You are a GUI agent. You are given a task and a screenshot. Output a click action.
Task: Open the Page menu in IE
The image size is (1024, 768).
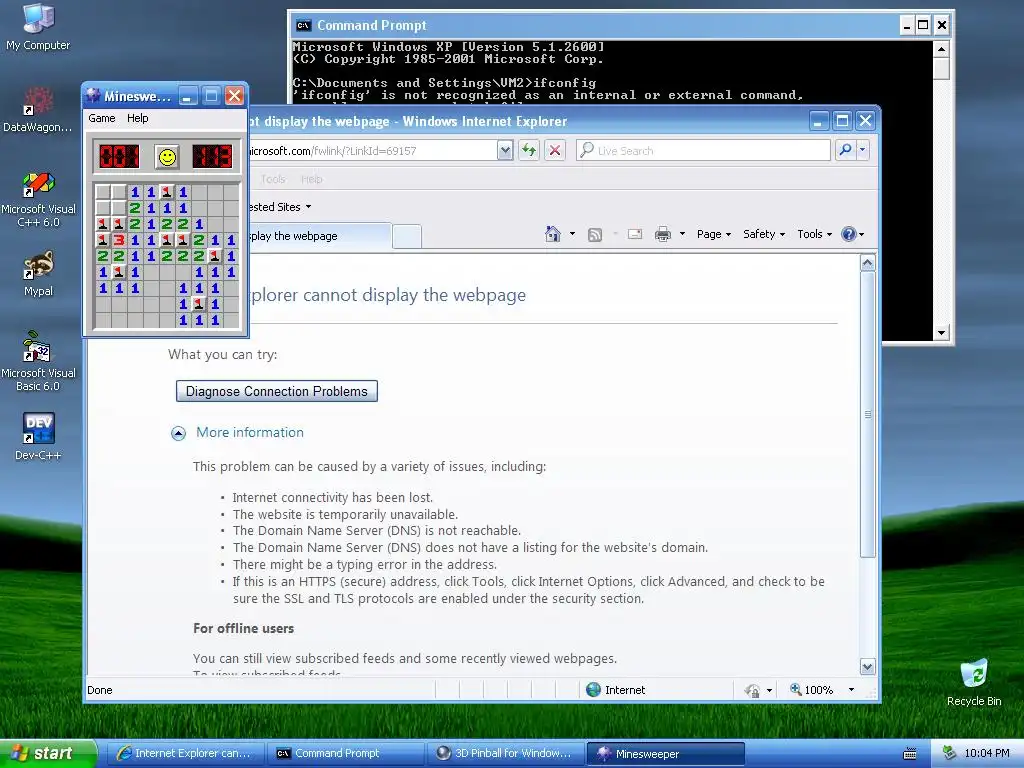coord(714,234)
